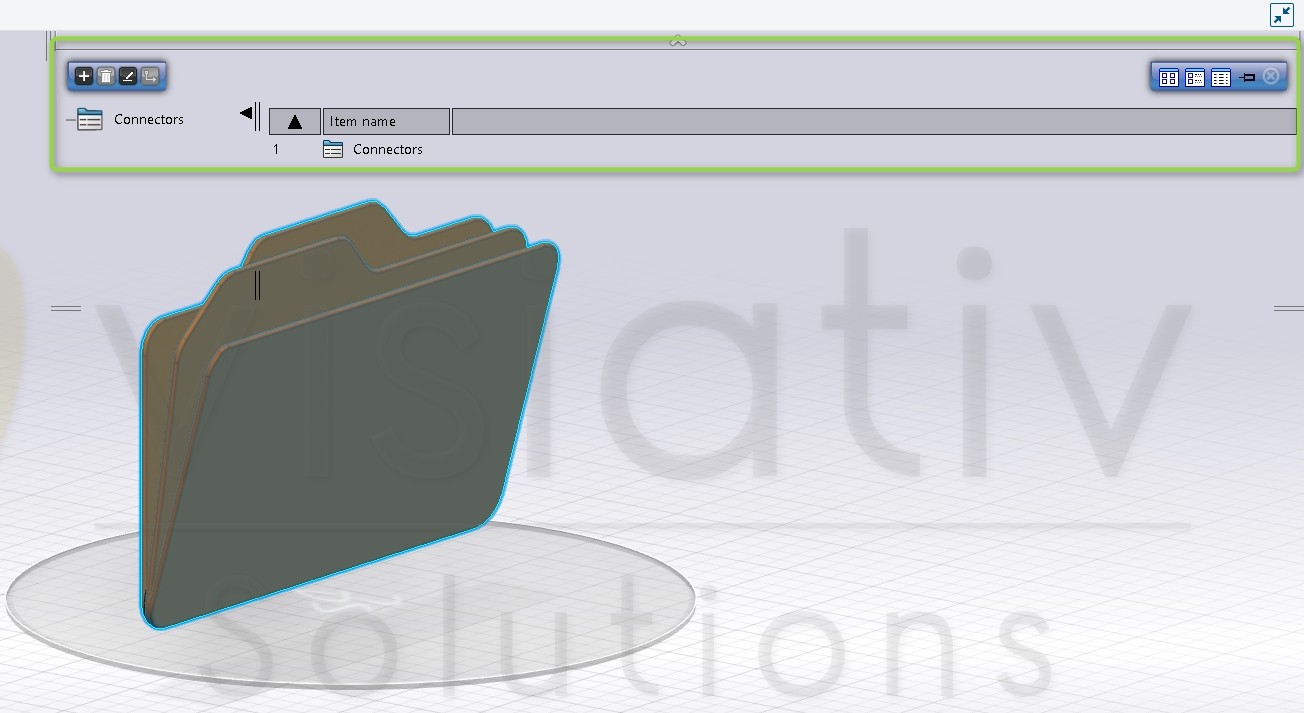Click the empty wide column header
Image resolution: width=1304 pixels, height=713 pixels.
pyautogui.click(x=873, y=122)
